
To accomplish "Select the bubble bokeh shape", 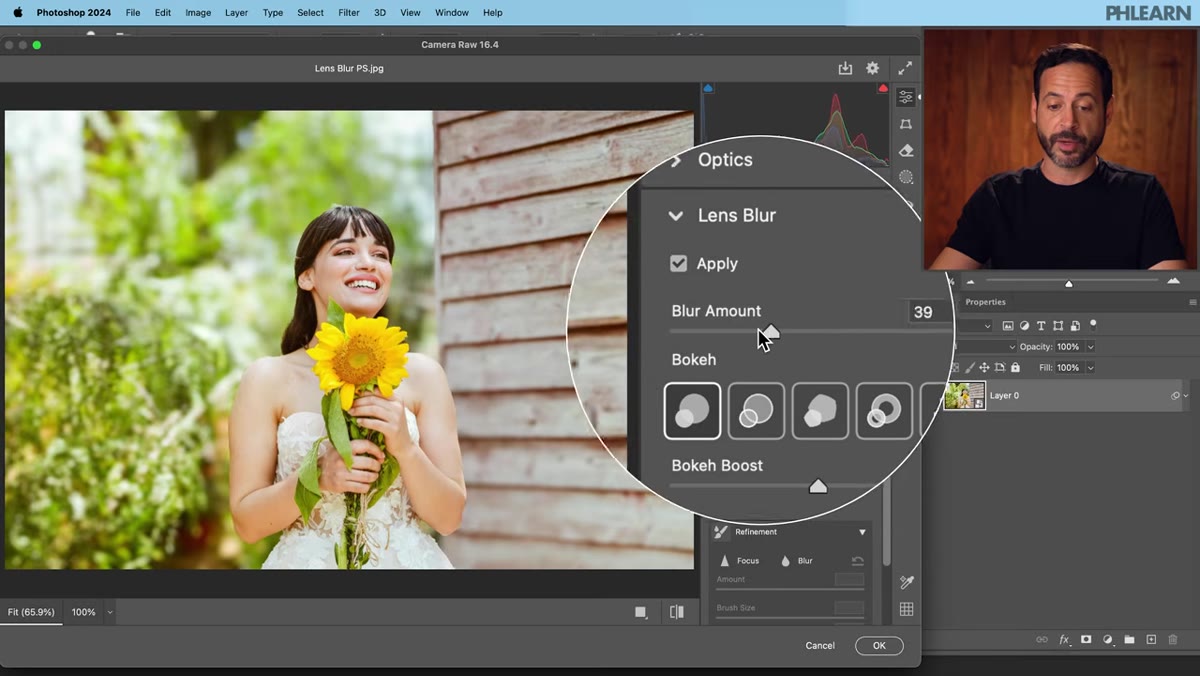I will (756, 411).
